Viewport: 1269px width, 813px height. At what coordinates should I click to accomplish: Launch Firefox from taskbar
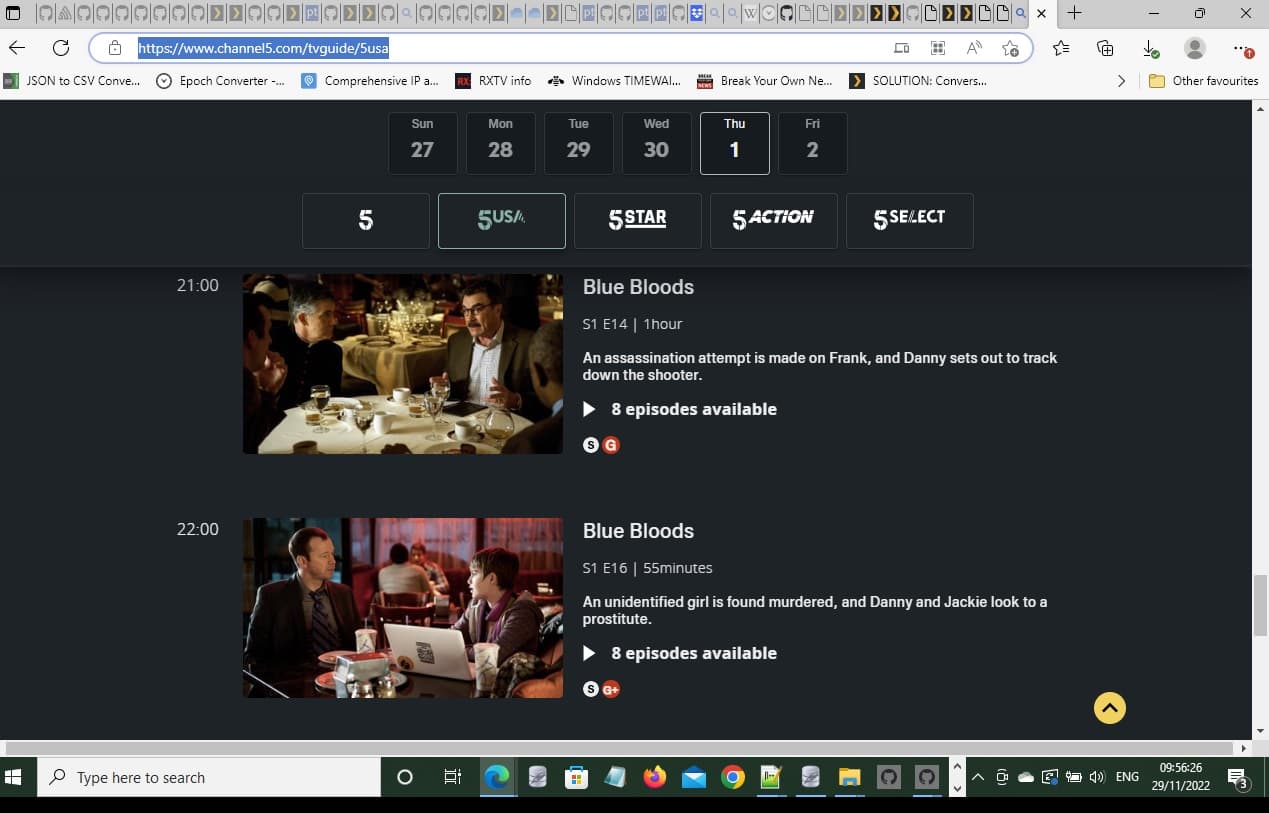pos(655,777)
